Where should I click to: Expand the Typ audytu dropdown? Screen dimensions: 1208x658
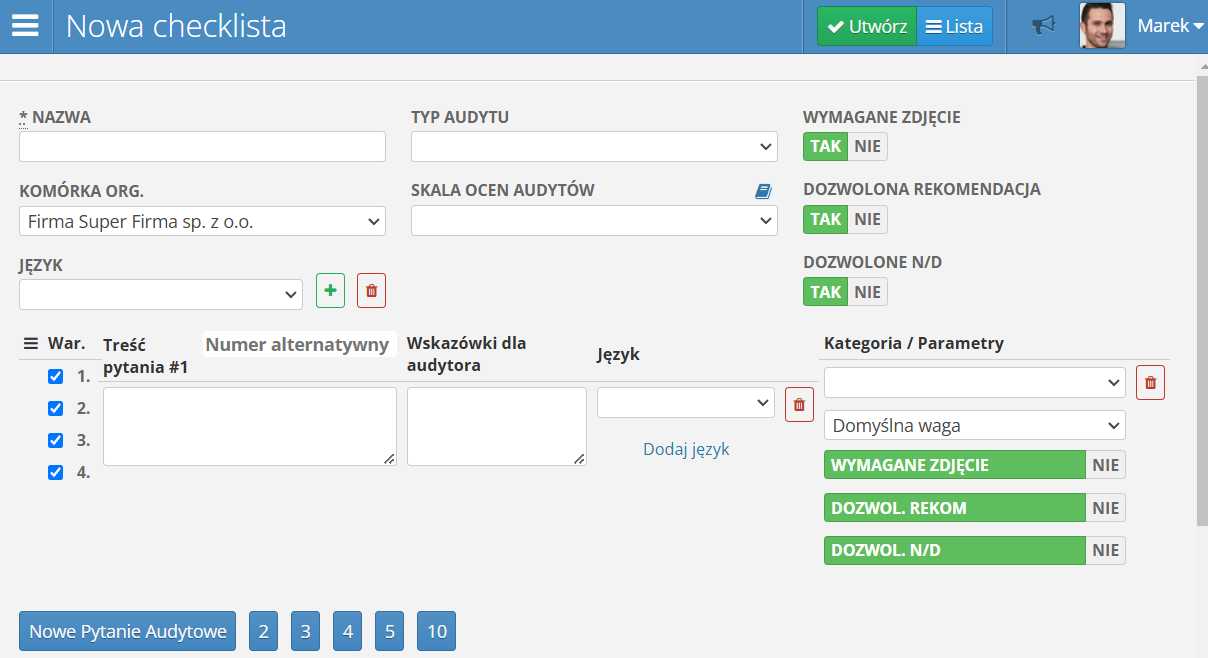[594, 147]
